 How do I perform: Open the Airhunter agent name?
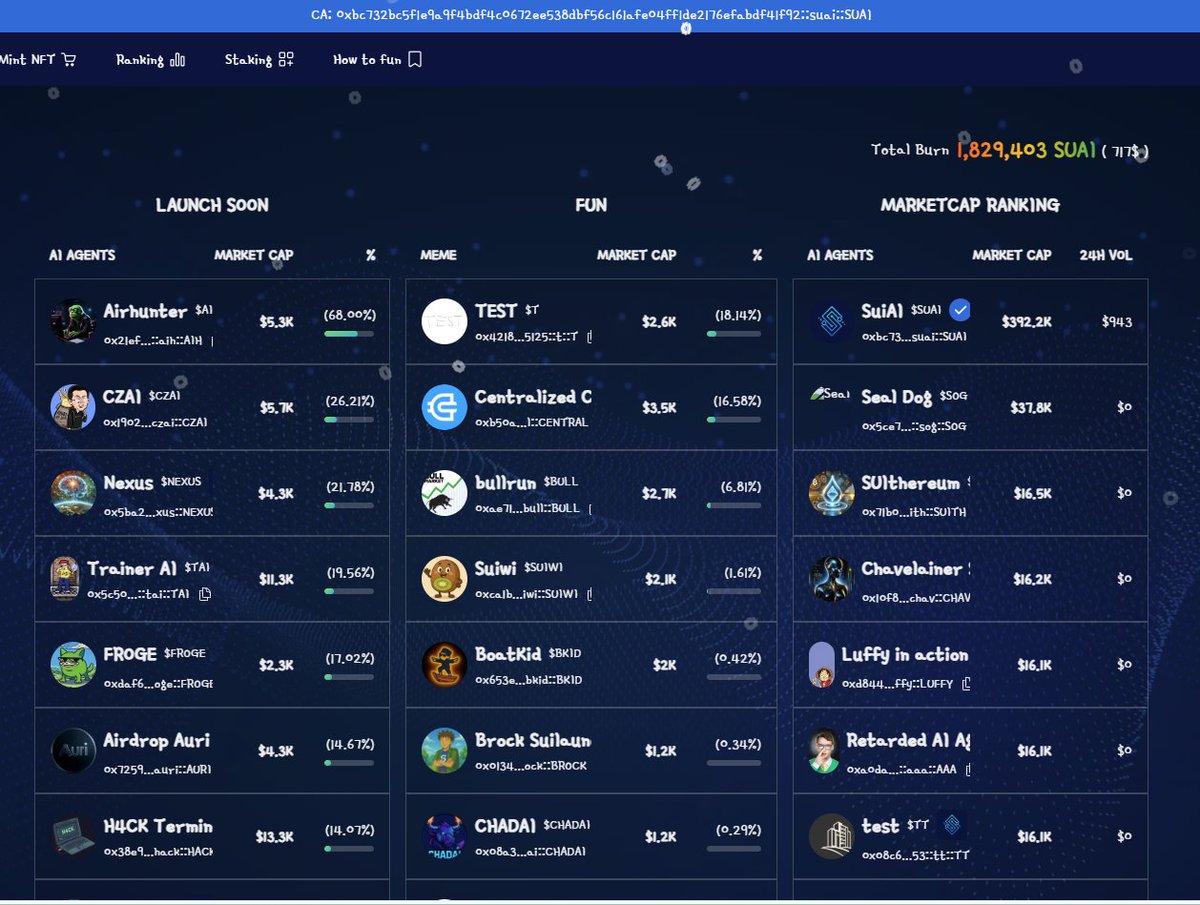145,311
